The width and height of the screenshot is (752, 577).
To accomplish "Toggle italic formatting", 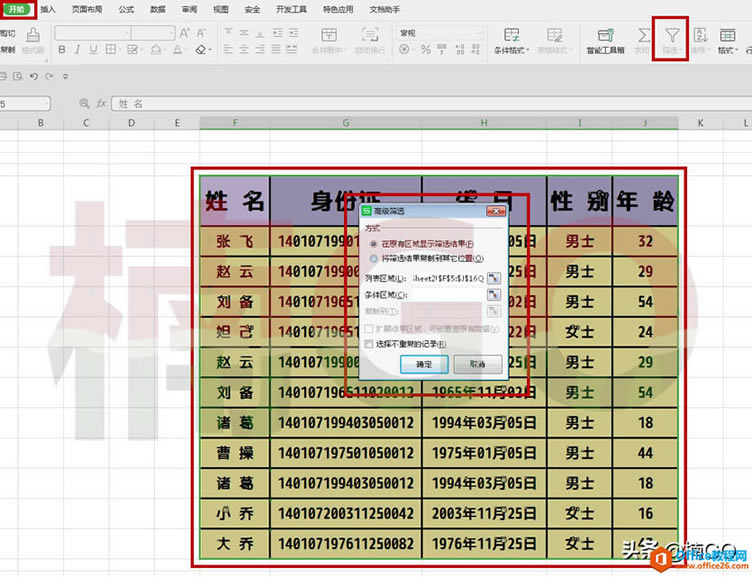I will pos(78,49).
